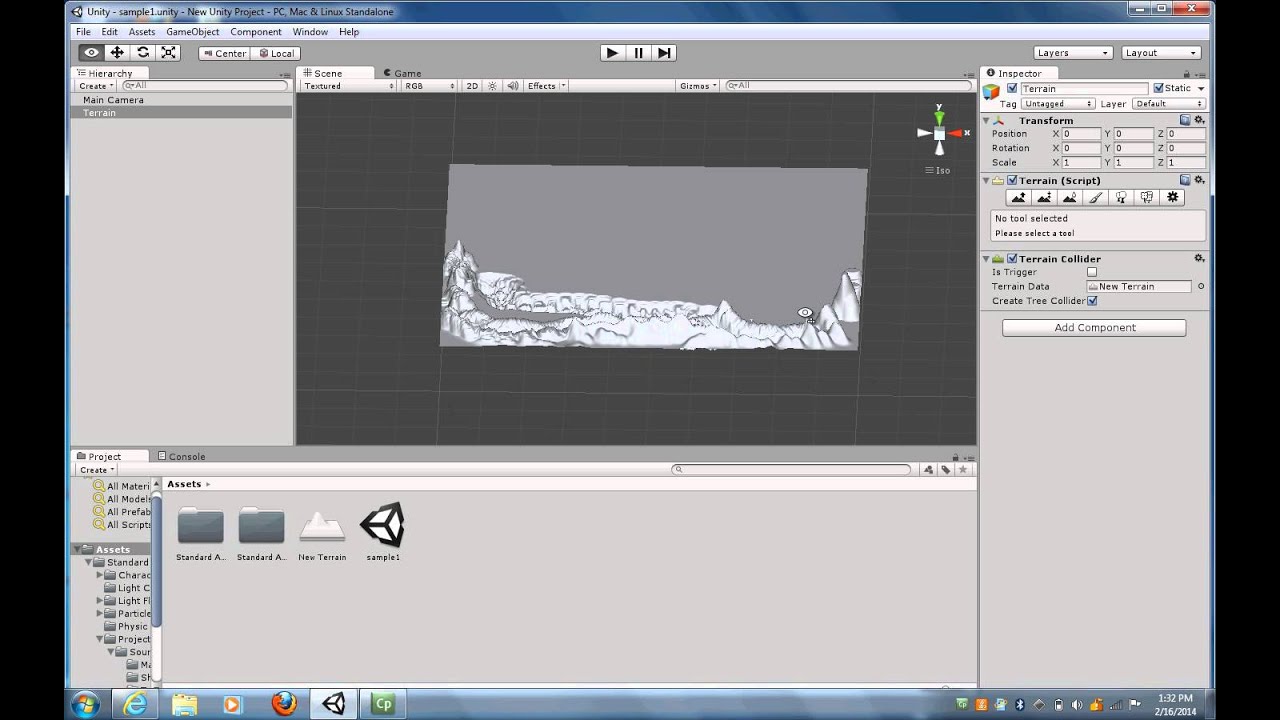The width and height of the screenshot is (1280, 720).
Task: Toggle scene audio speaker icon
Action: (513, 86)
